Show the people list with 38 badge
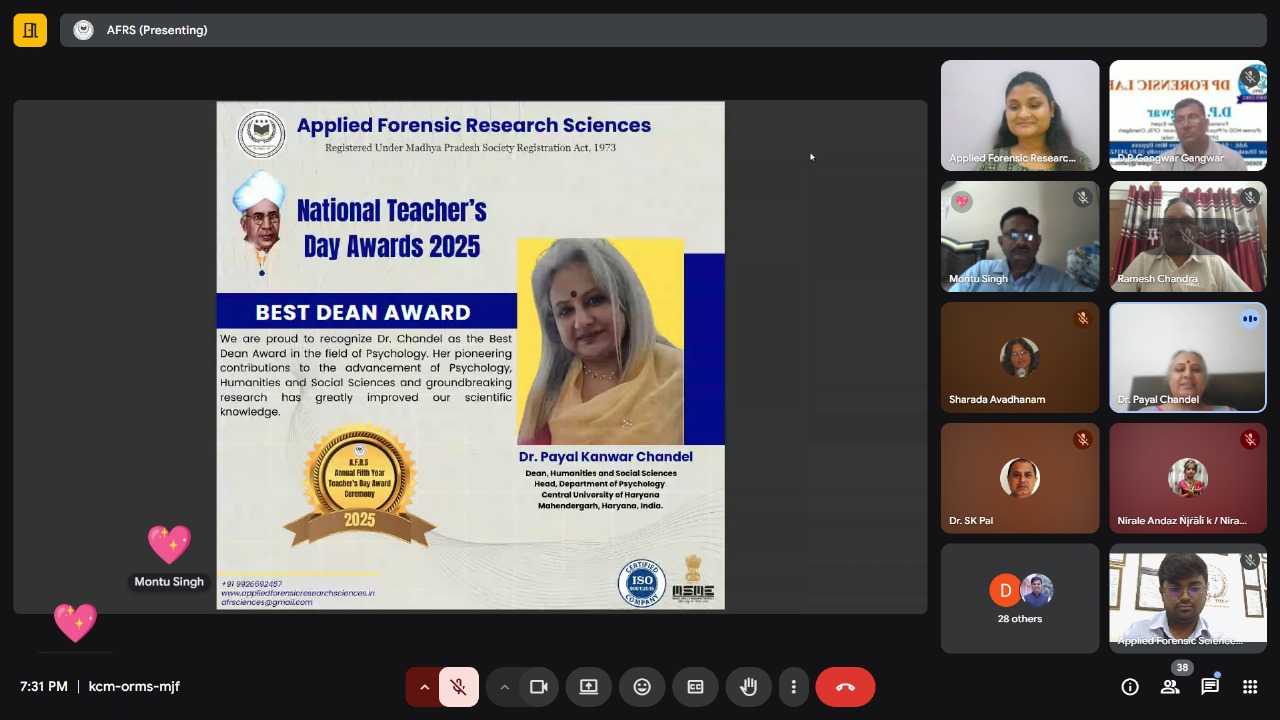 [1170, 687]
